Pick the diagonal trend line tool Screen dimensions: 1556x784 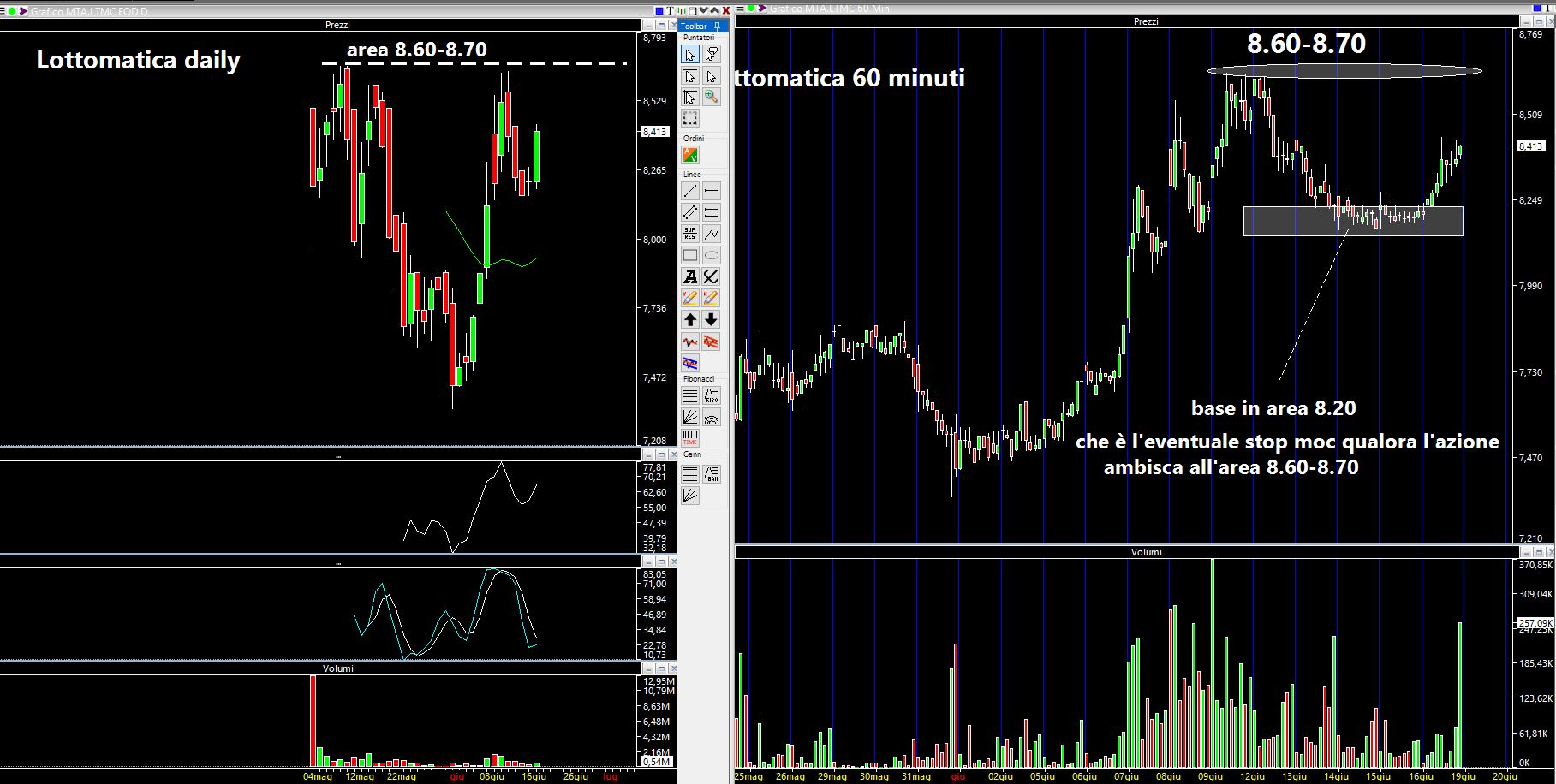click(690, 191)
